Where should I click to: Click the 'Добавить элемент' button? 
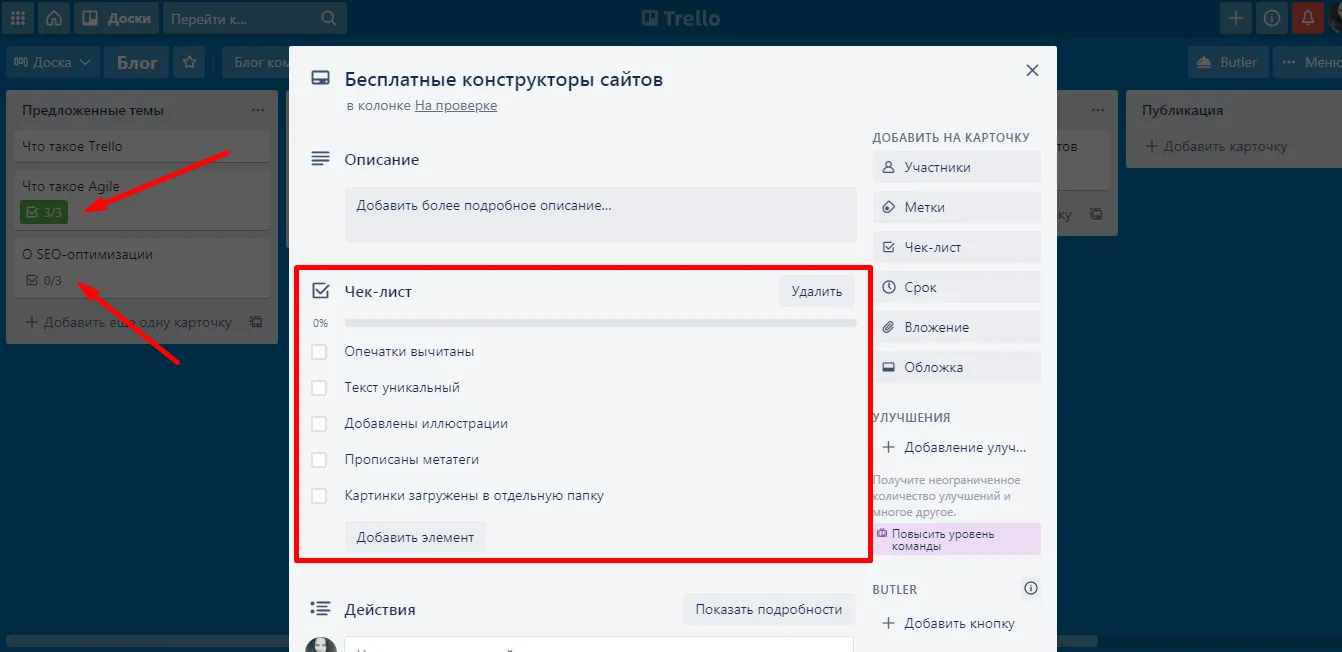click(x=415, y=537)
